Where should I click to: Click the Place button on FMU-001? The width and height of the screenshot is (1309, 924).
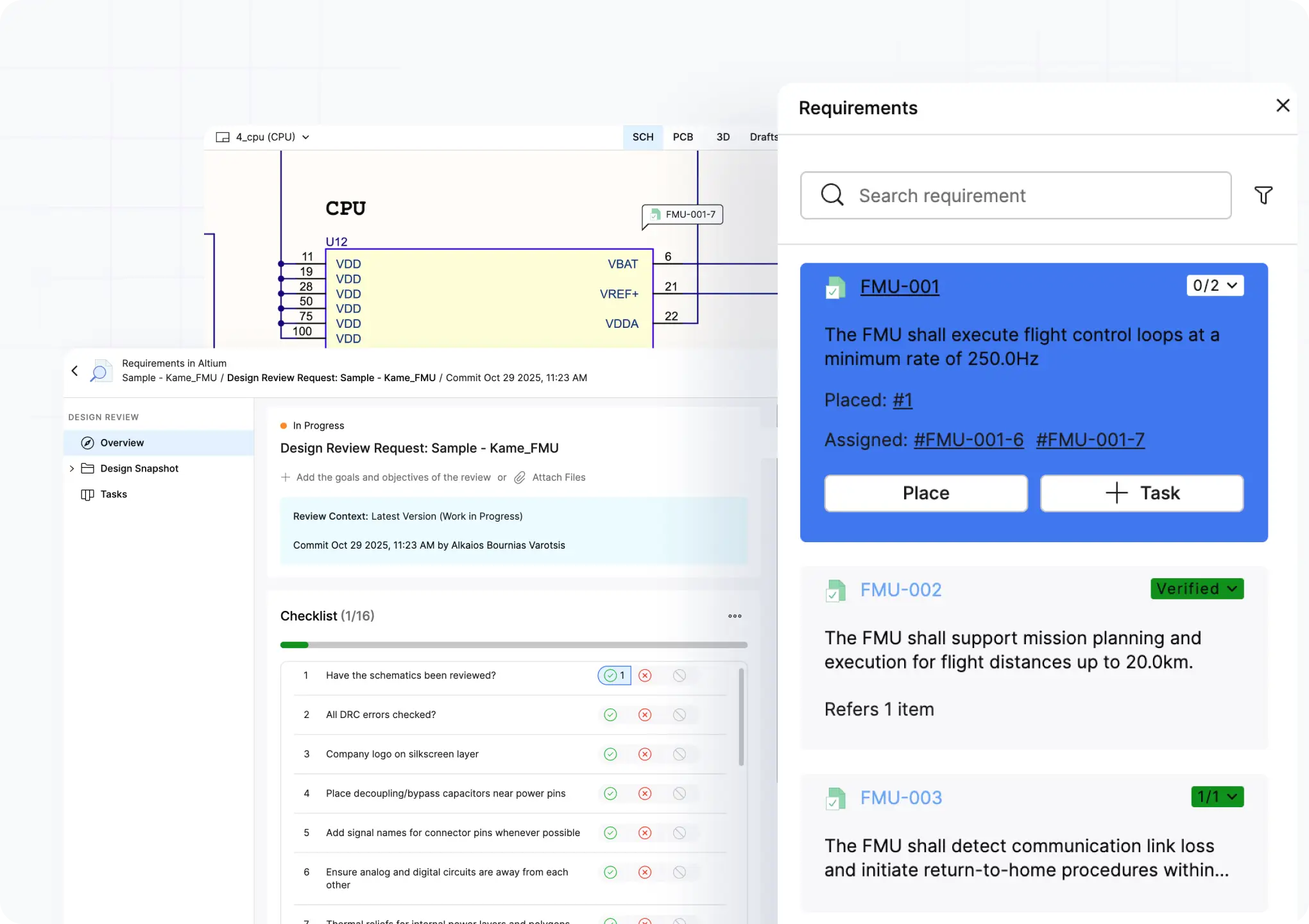click(926, 493)
